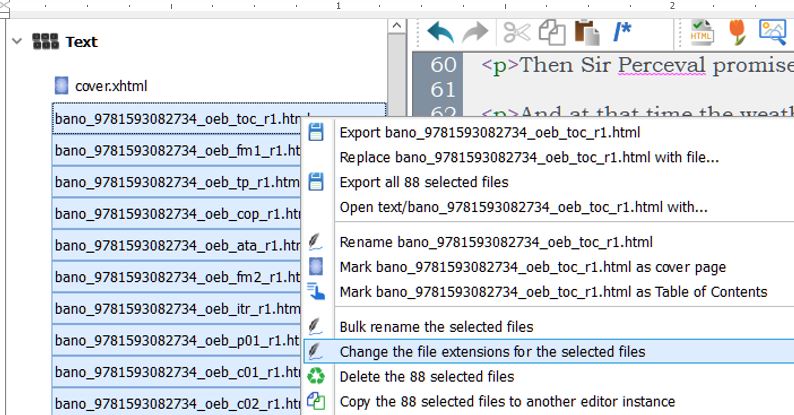Choose Mark oeb_toc_r1.html as cover page

click(x=548, y=267)
